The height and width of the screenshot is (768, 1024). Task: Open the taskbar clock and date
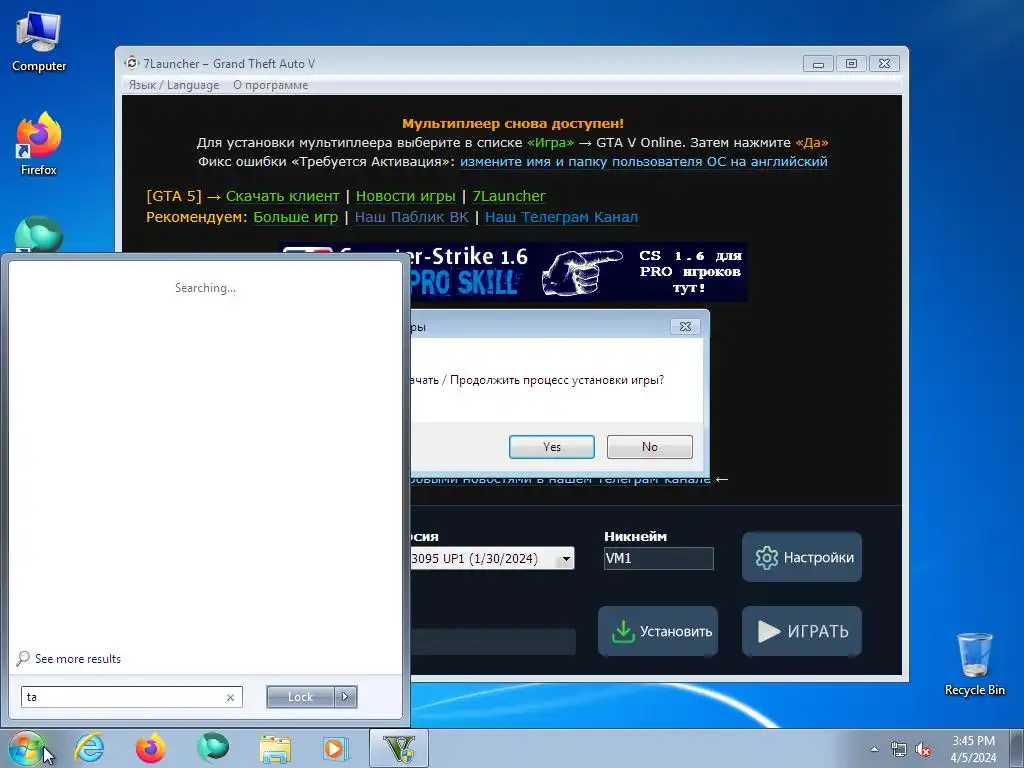click(973, 749)
